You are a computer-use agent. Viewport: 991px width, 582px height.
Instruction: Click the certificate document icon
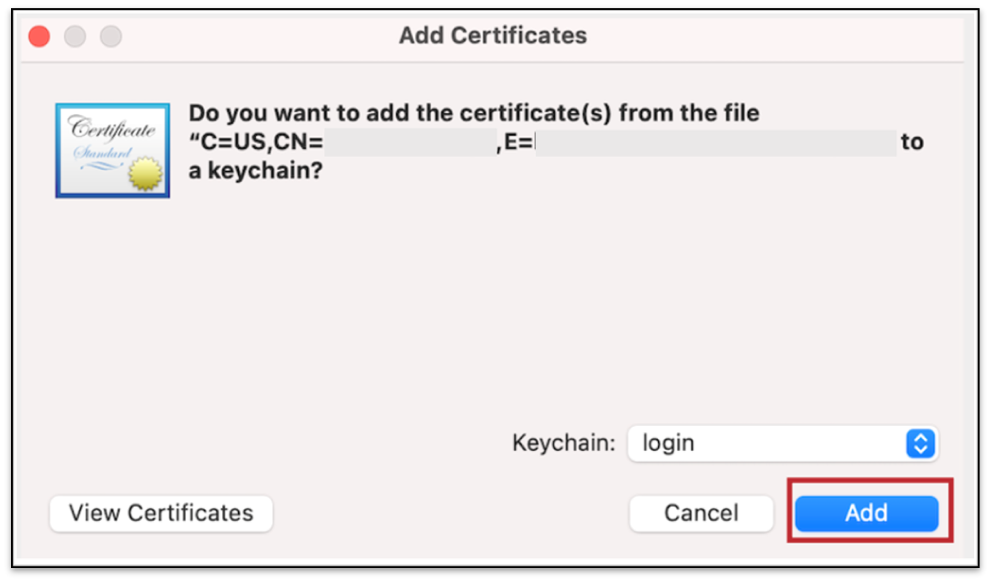pos(112,150)
